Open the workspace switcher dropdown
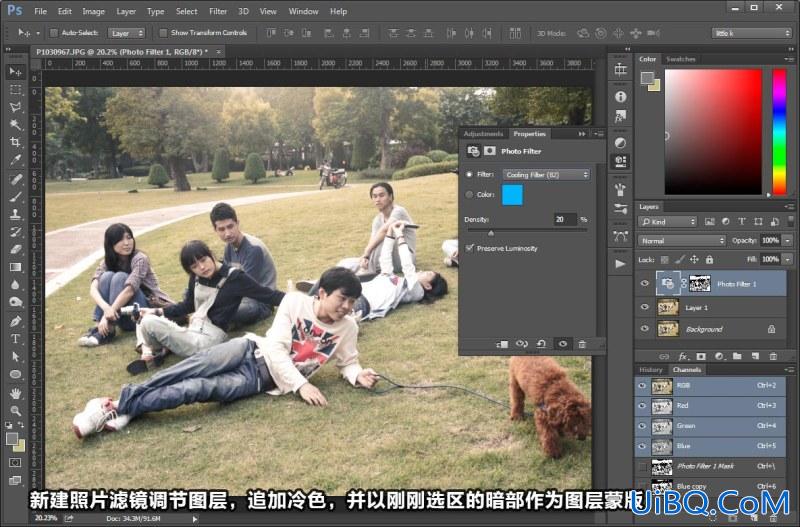Screen dimensions: 800x527 [752, 33]
